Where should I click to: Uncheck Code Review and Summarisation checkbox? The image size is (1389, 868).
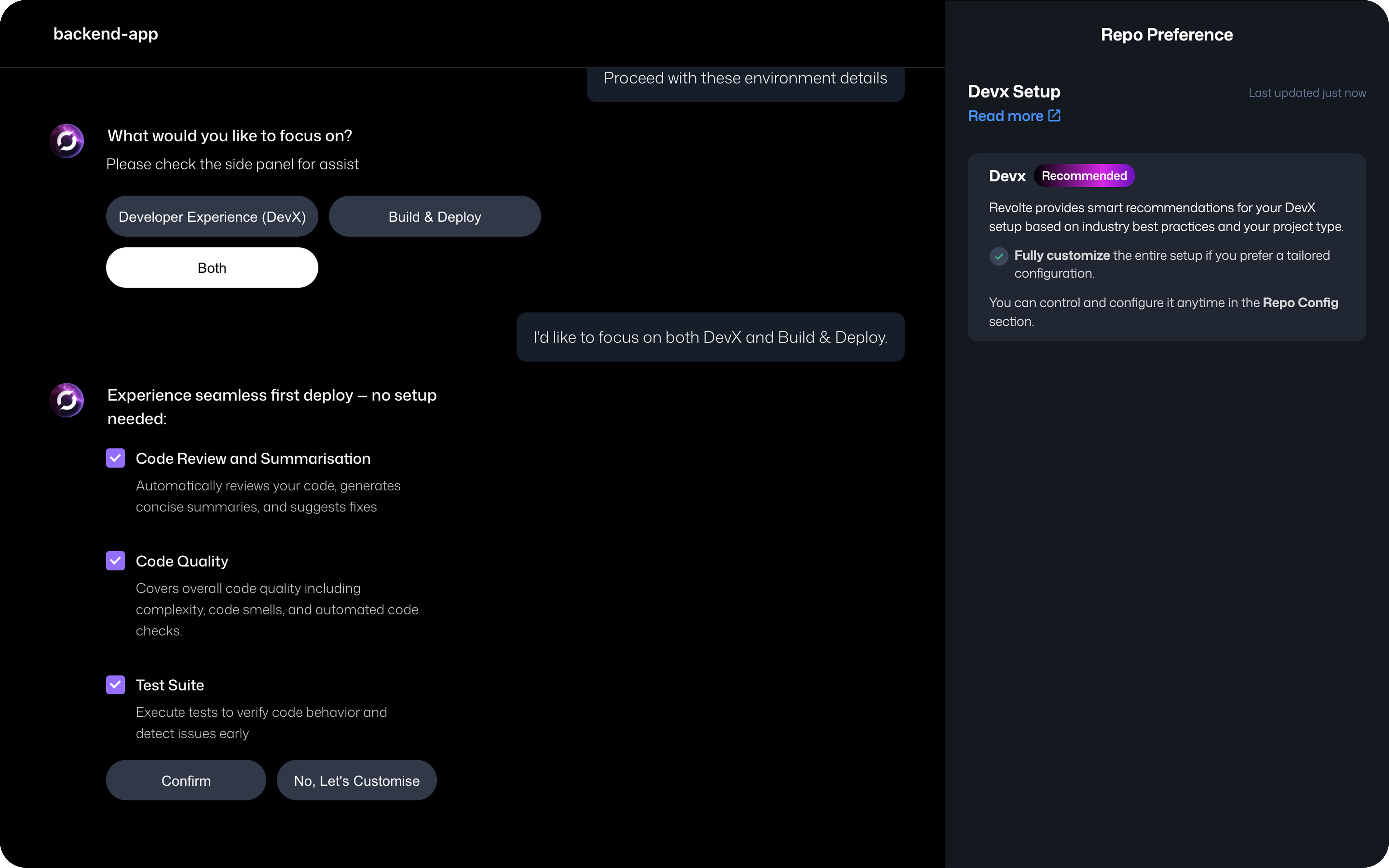coord(115,458)
